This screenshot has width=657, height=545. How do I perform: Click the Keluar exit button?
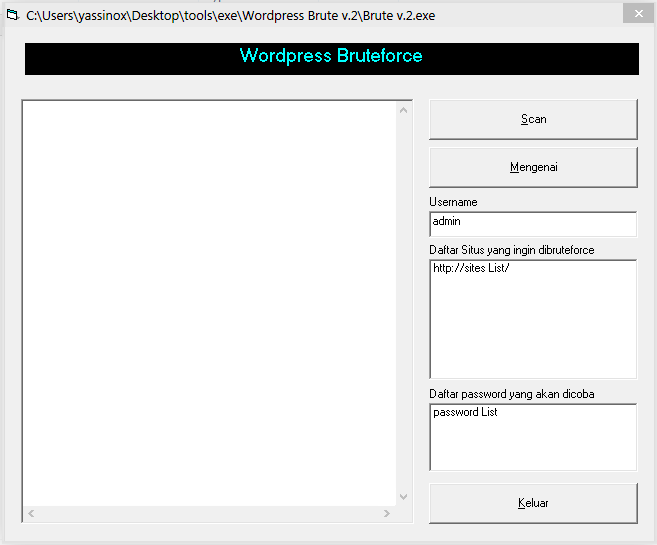(533, 503)
